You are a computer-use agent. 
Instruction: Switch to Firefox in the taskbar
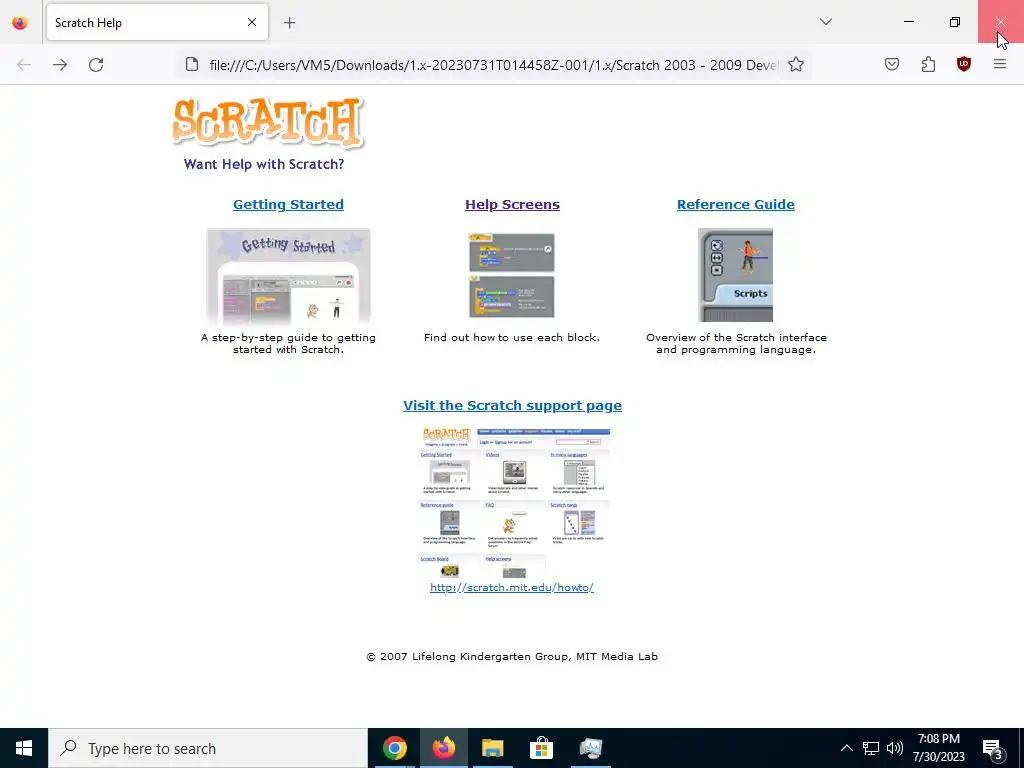pyautogui.click(x=443, y=748)
